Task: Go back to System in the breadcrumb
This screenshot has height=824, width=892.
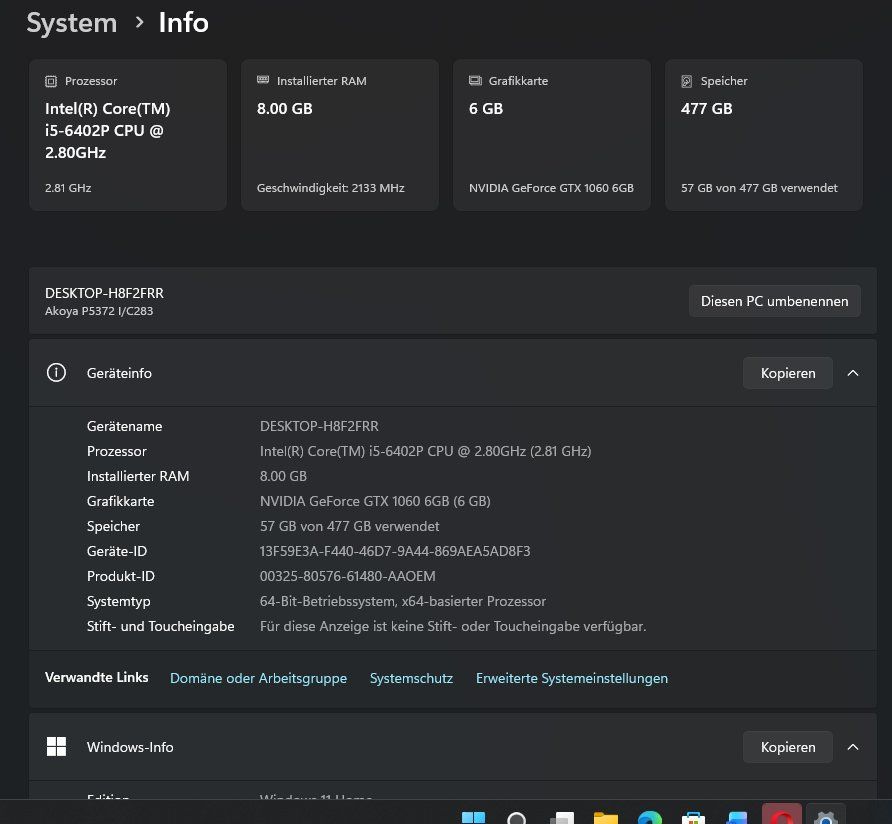Action: pyautogui.click(x=72, y=23)
